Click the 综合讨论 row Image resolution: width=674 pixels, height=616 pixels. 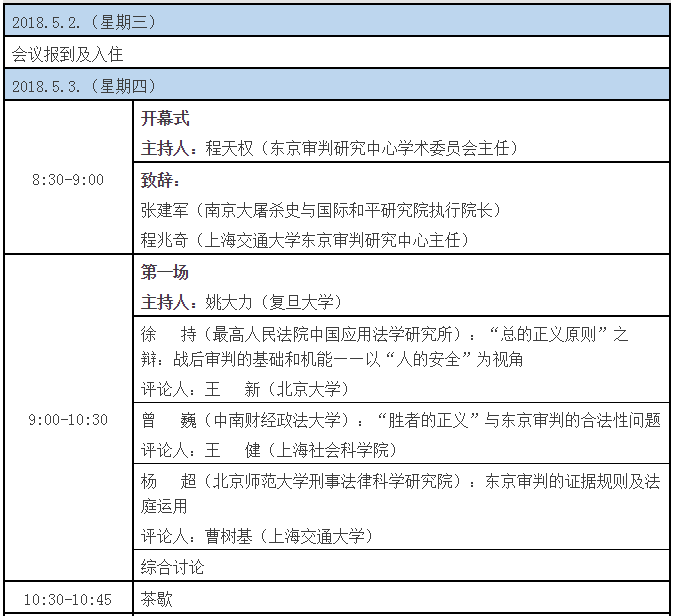[x=172, y=567]
